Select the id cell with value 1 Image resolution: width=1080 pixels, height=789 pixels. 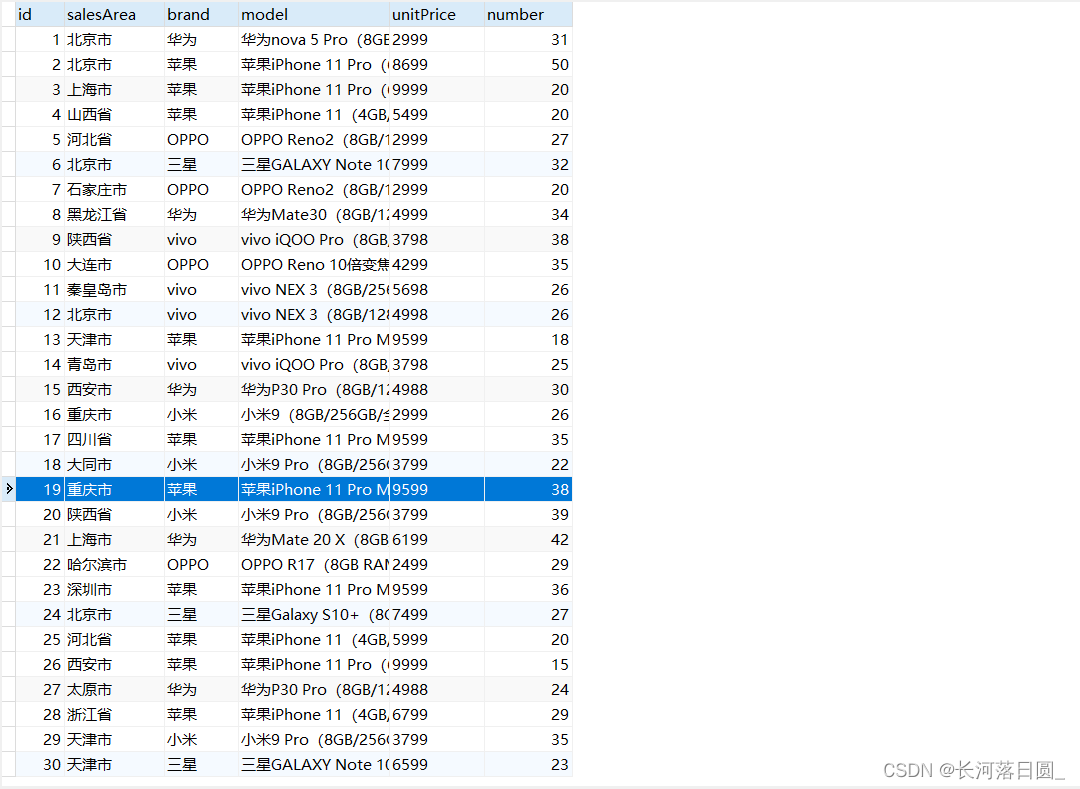click(x=39, y=40)
